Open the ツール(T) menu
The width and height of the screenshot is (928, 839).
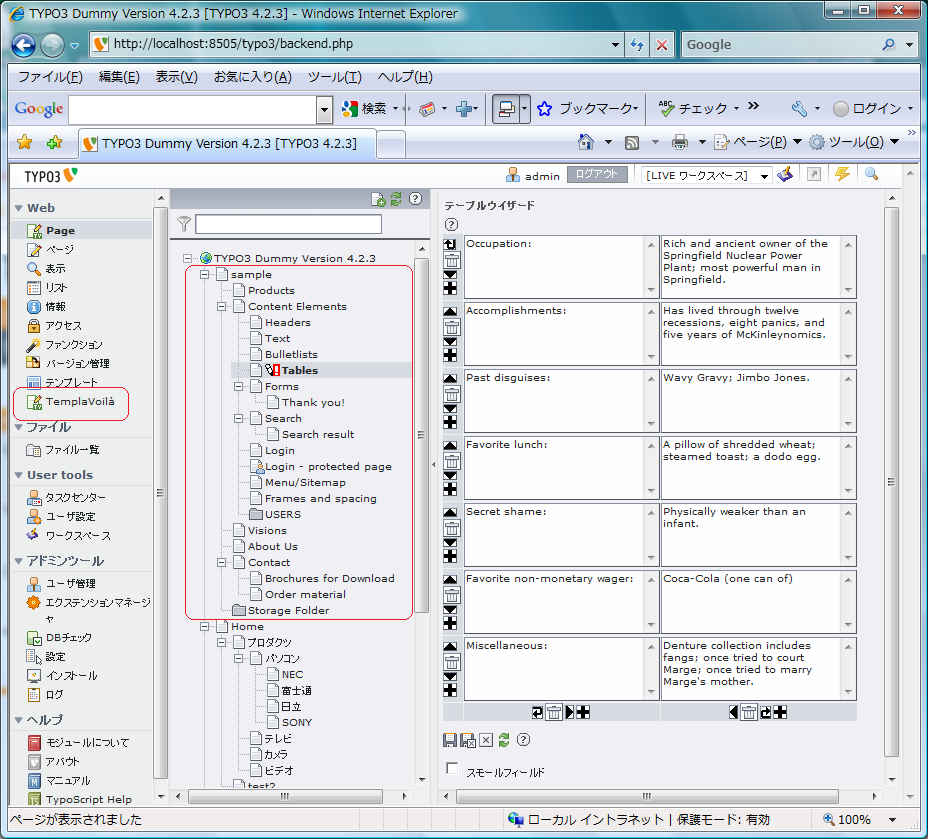pos(334,77)
